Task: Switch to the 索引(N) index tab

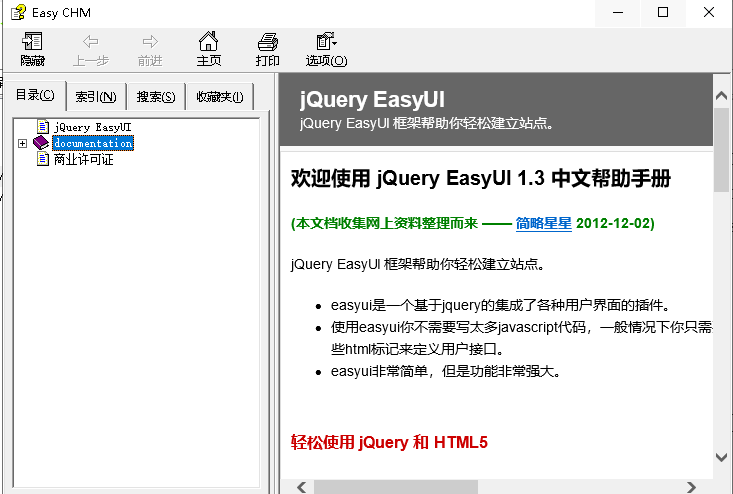Action: tap(96, 97)
